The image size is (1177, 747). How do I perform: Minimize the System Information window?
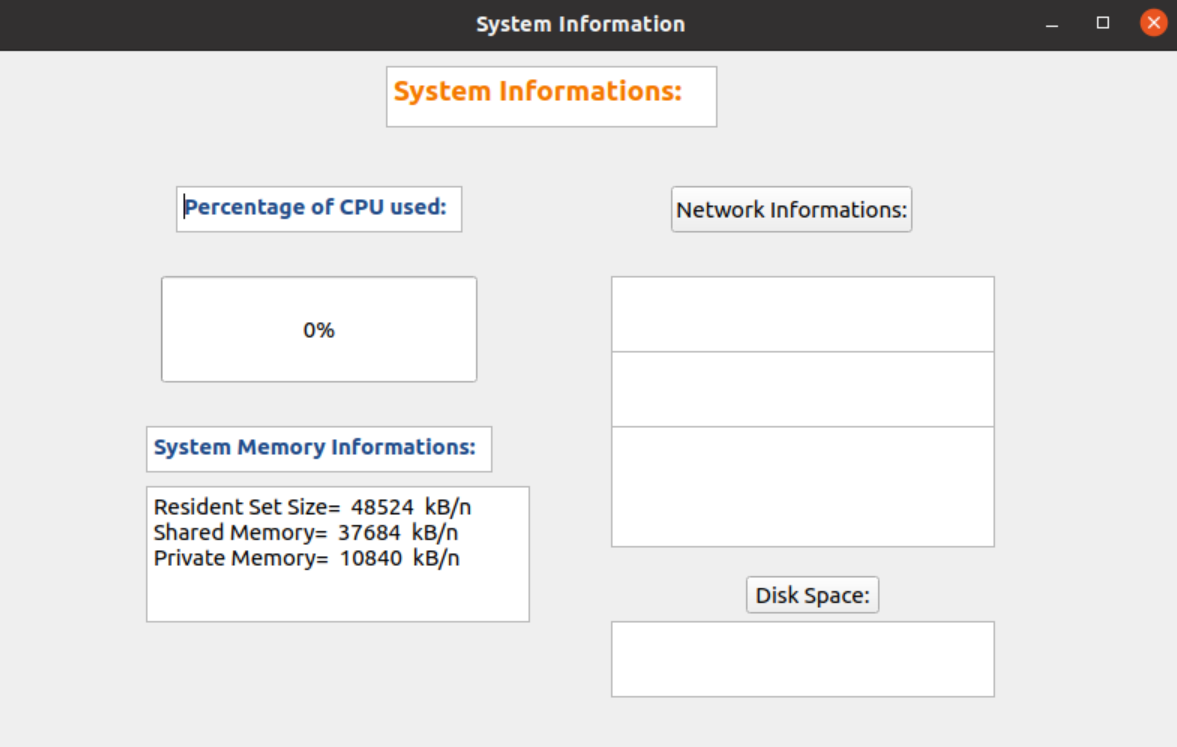(1052, 23)
